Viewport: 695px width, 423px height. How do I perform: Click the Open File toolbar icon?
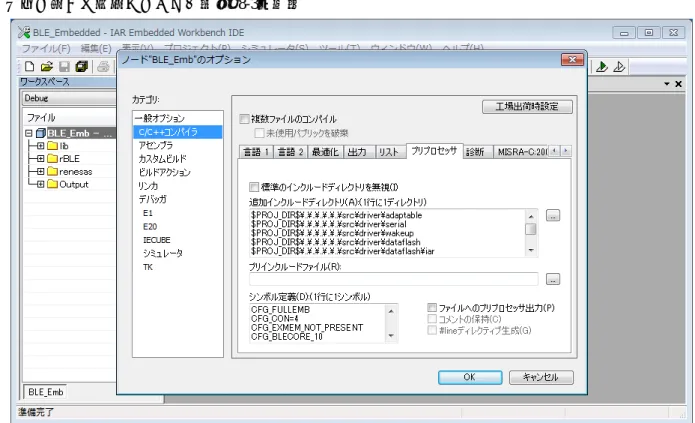(47, 67)
